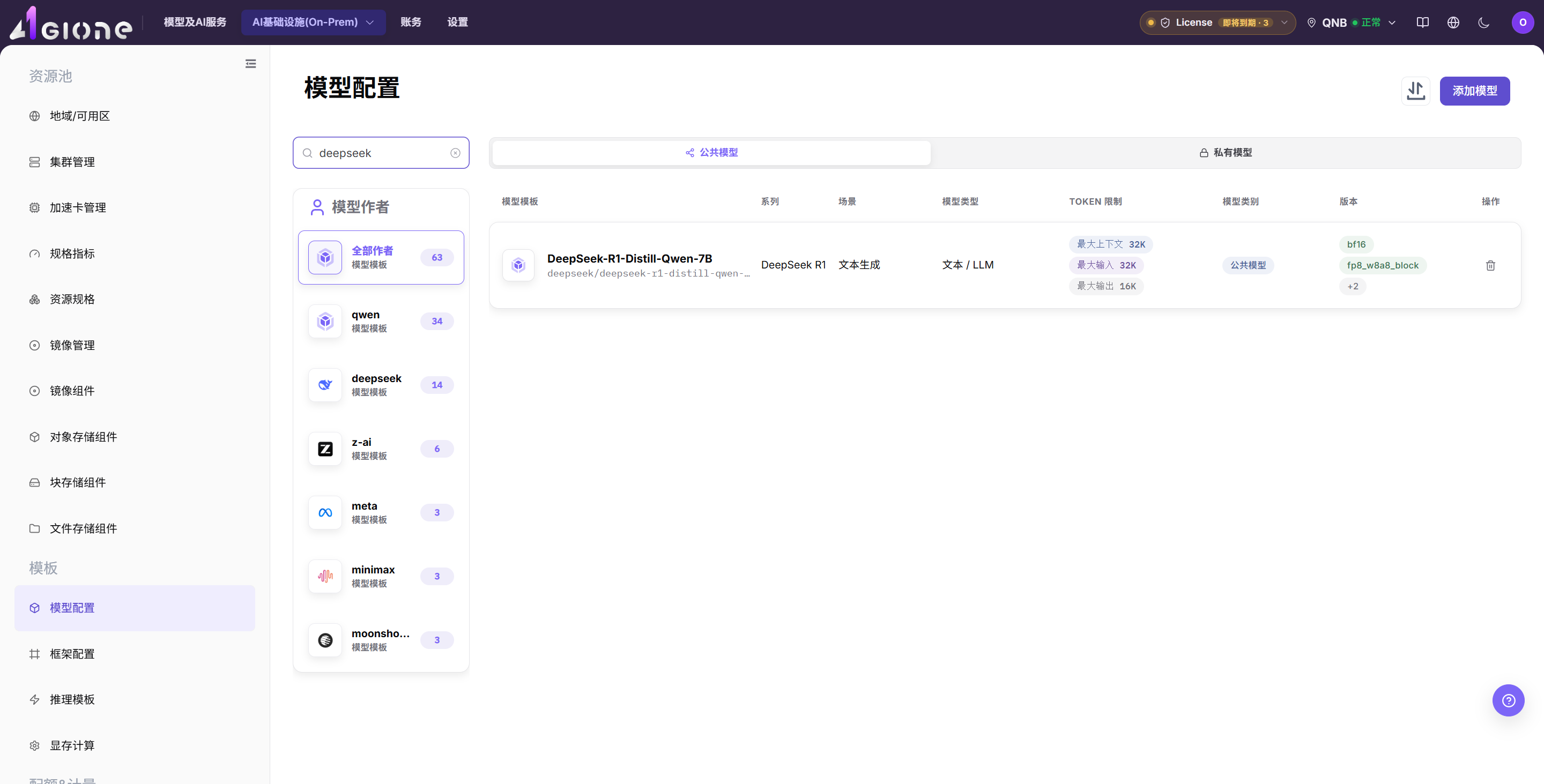Open 推理模板 in sidebar

pyautogui.click(x=135, y=699)
